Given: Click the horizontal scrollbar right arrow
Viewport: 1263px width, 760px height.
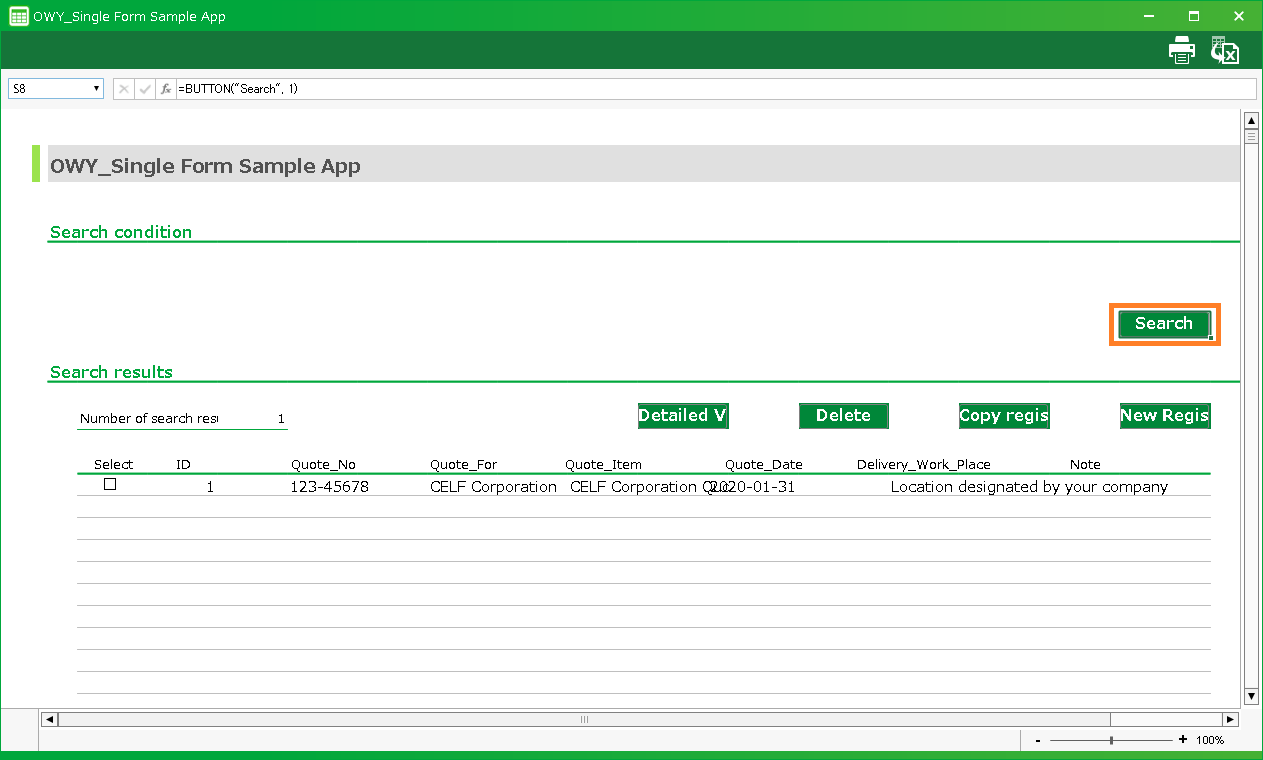Looking at the screenshot, I should tap(1230, 719).
